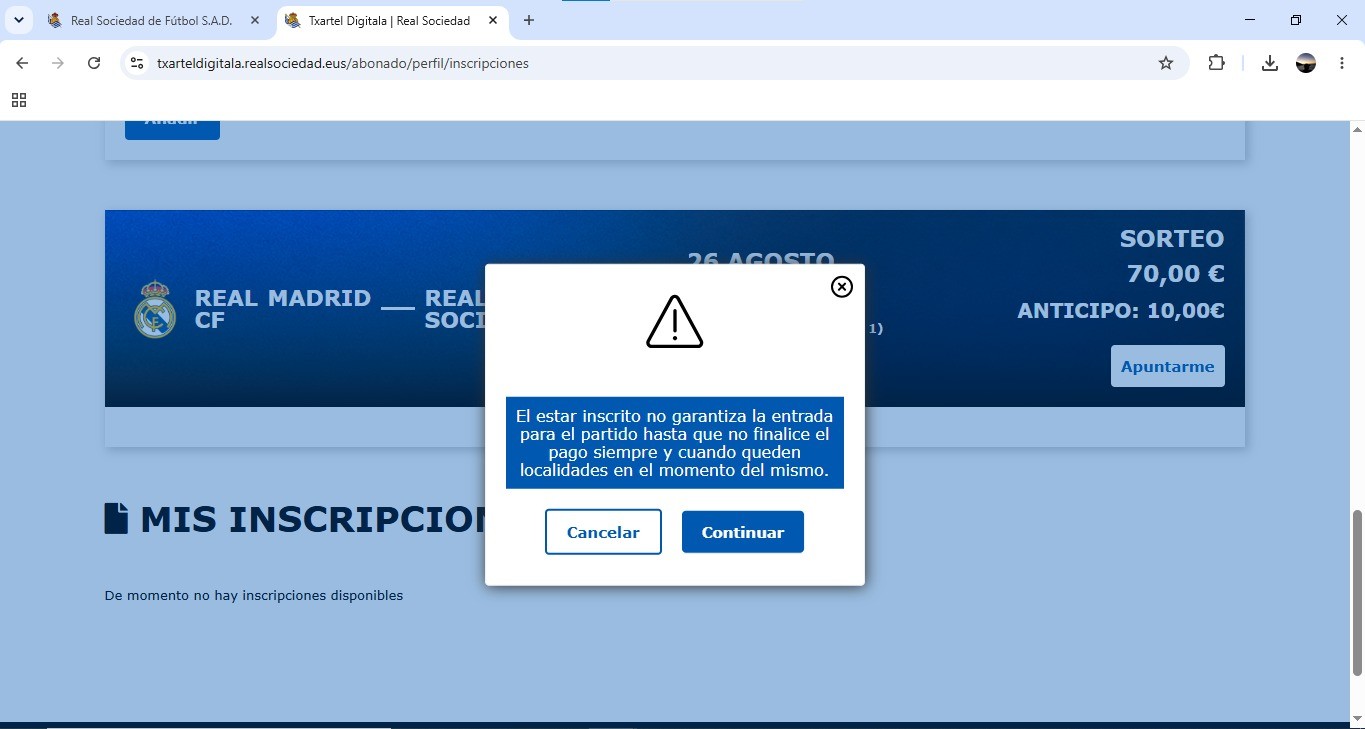Image resolution: width=1365 pixels, height=729 pixels.
Task: Open Chrome three-dot menu
Action: click(x=1342, y=63)
